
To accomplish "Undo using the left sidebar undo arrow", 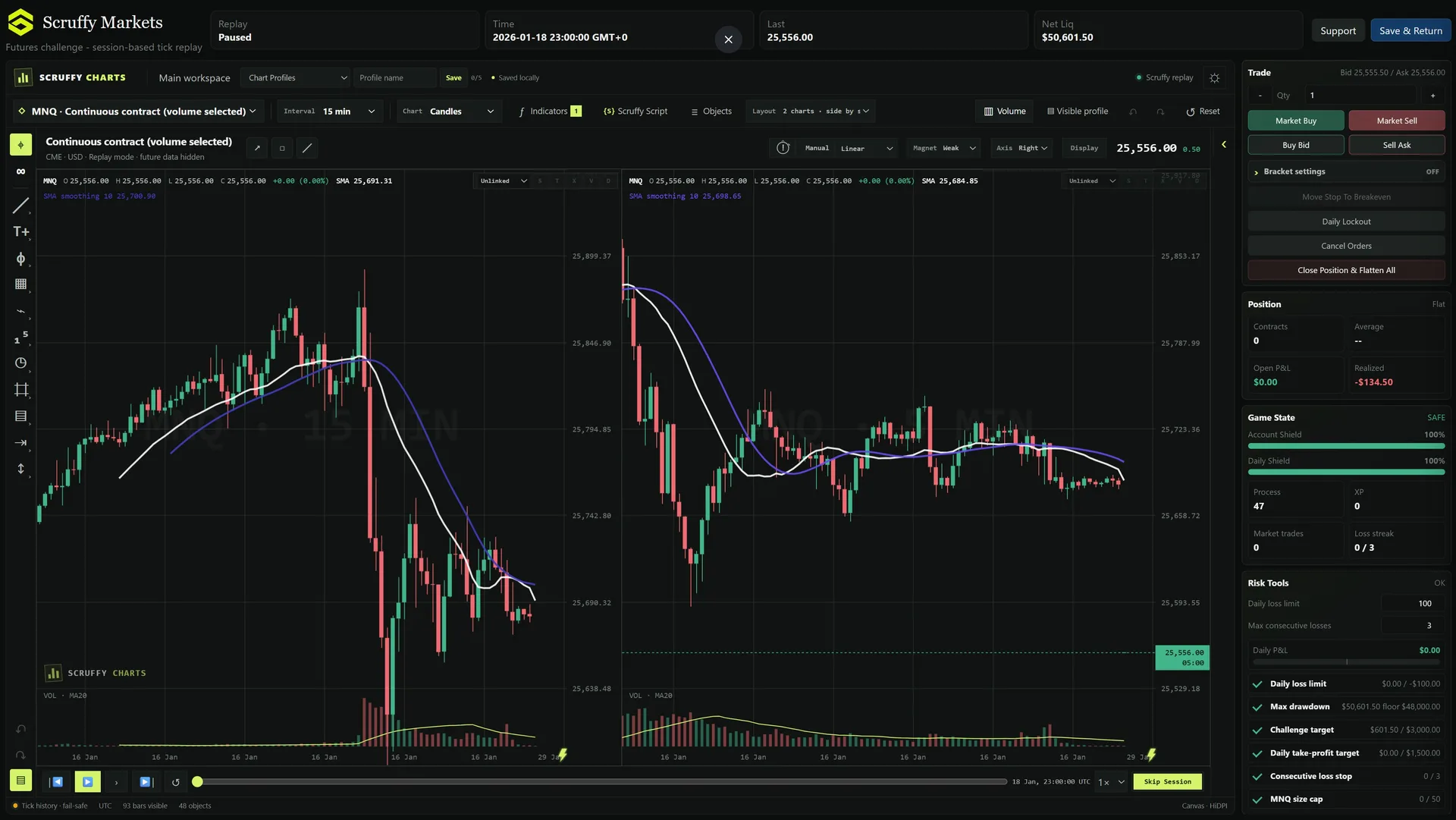I will coord(20,729).
